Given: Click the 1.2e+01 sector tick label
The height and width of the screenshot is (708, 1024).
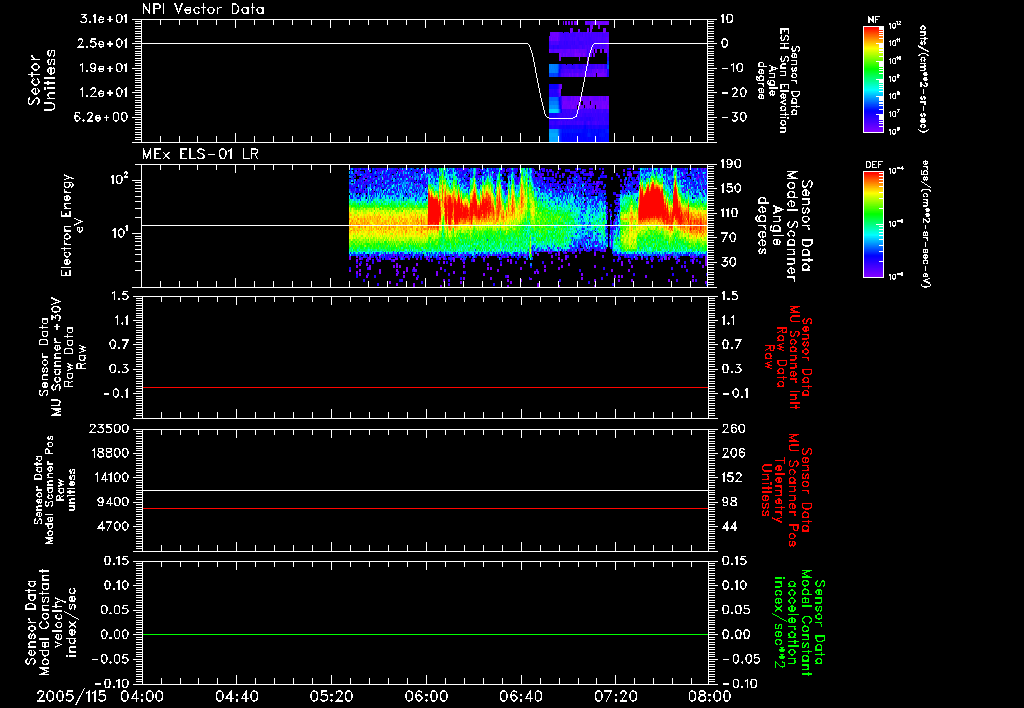Looking at the screenshot, I should 105,93.
